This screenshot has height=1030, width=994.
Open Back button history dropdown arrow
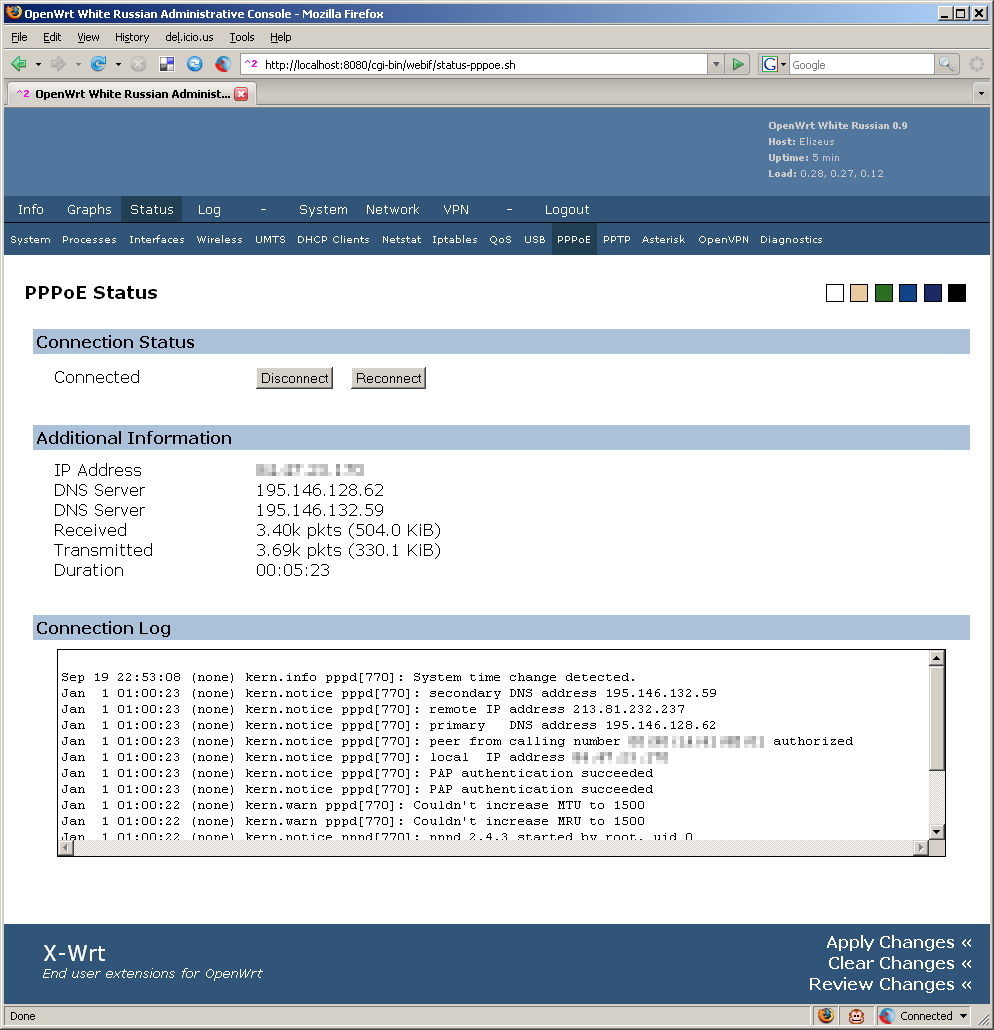(38, 64)
